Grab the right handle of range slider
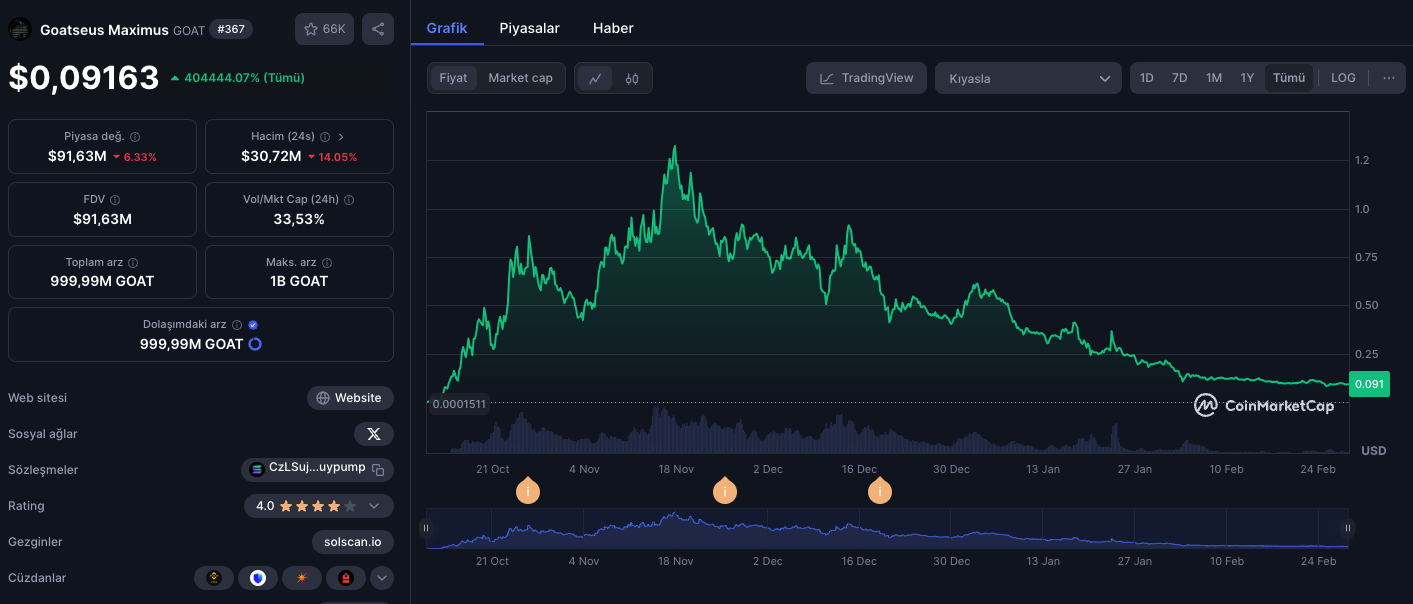Screen dimensions: 1413x604 (x=1348, y=528)
